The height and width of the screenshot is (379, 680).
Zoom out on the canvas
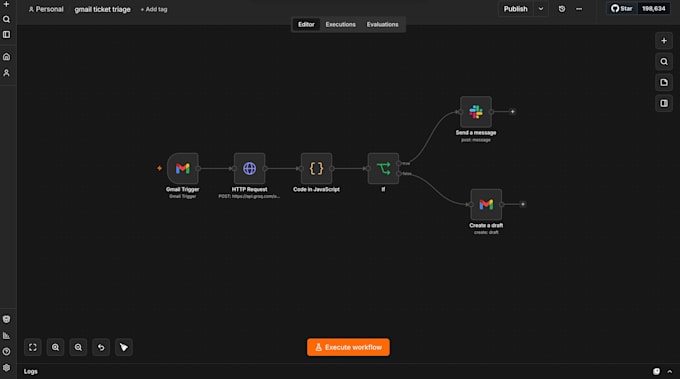(x=78, y=347)
